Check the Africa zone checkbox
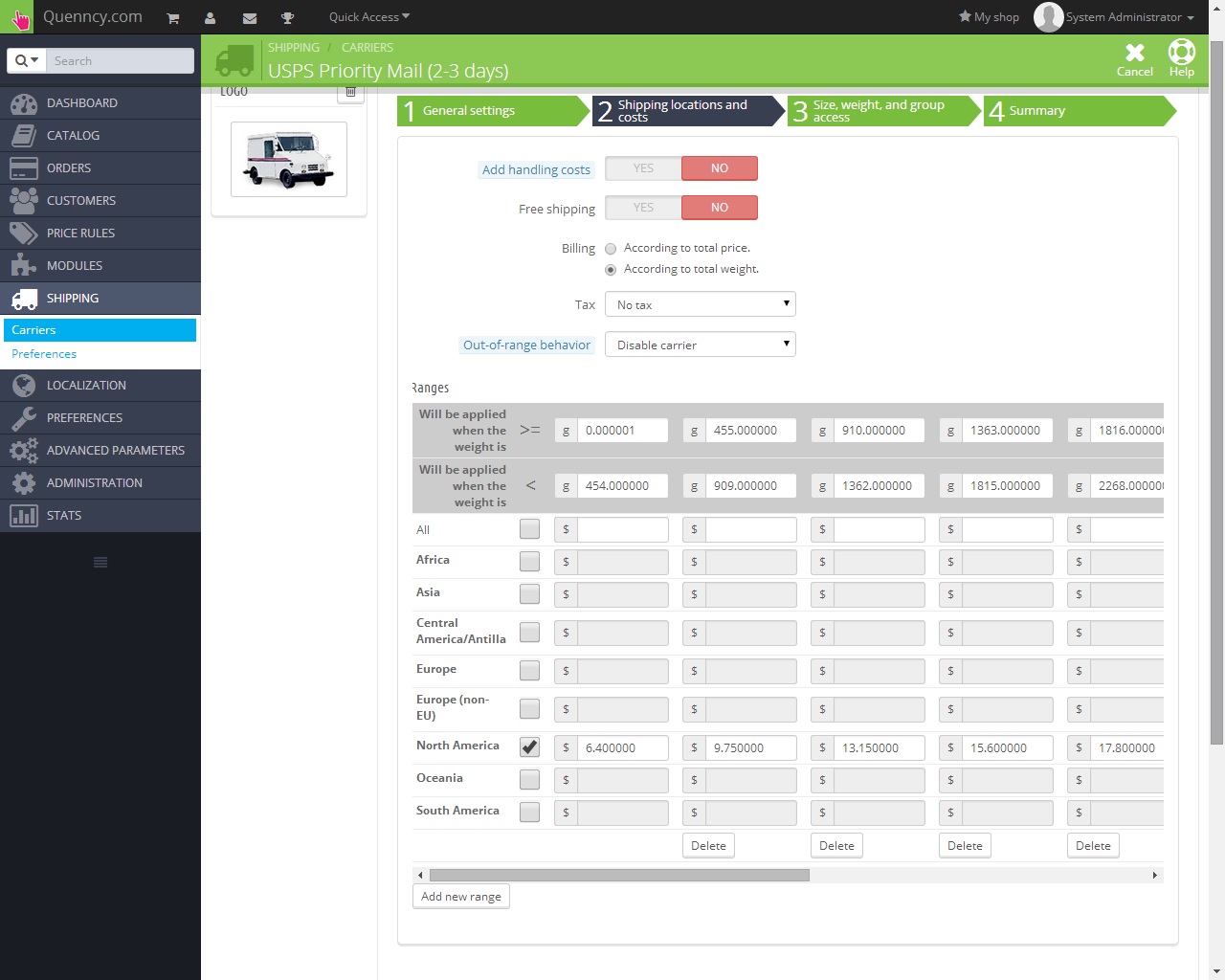Screen dimensions: 1225x980 point(529,562)
